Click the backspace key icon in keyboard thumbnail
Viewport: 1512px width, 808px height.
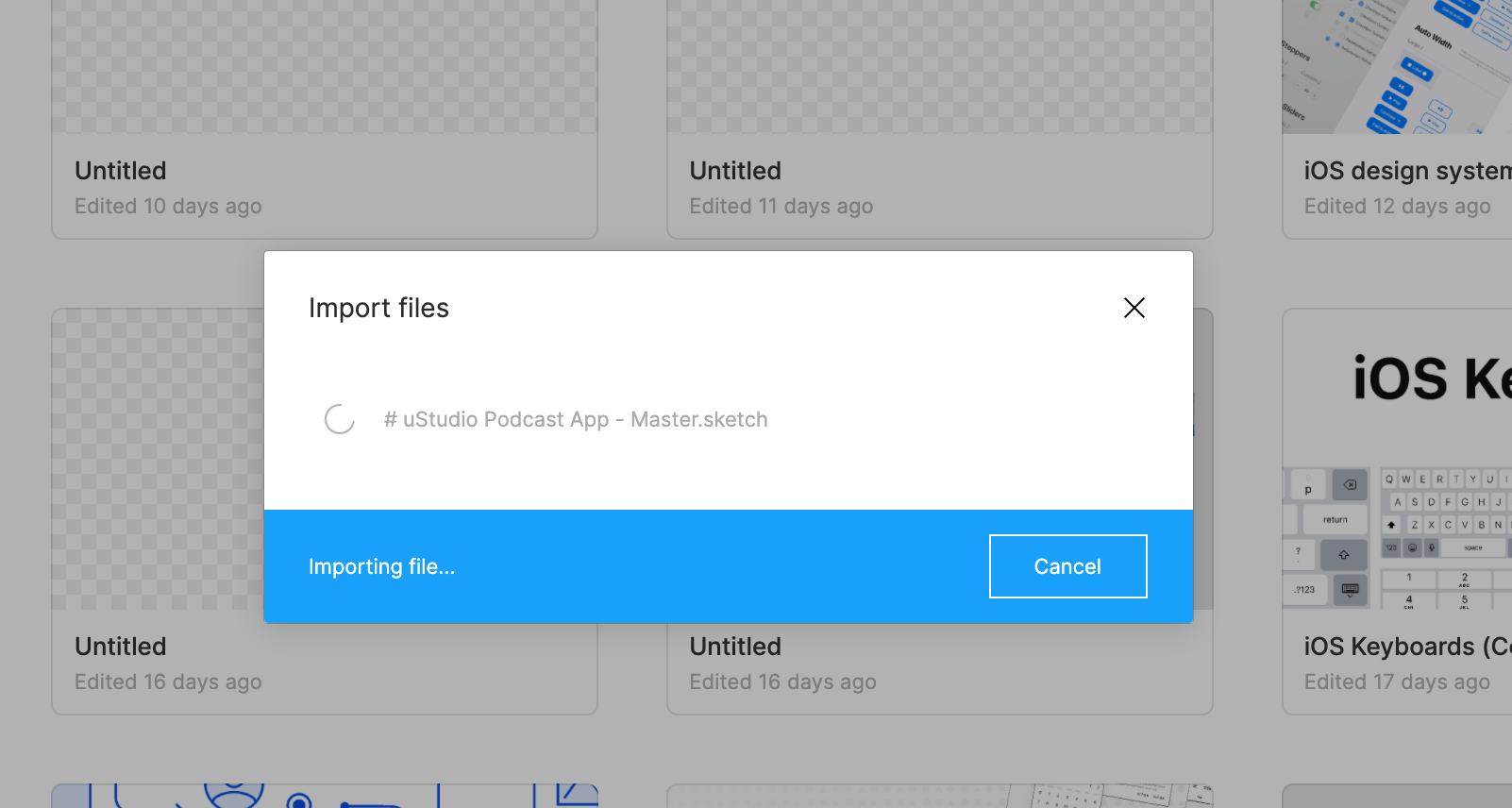[1350, 485]
